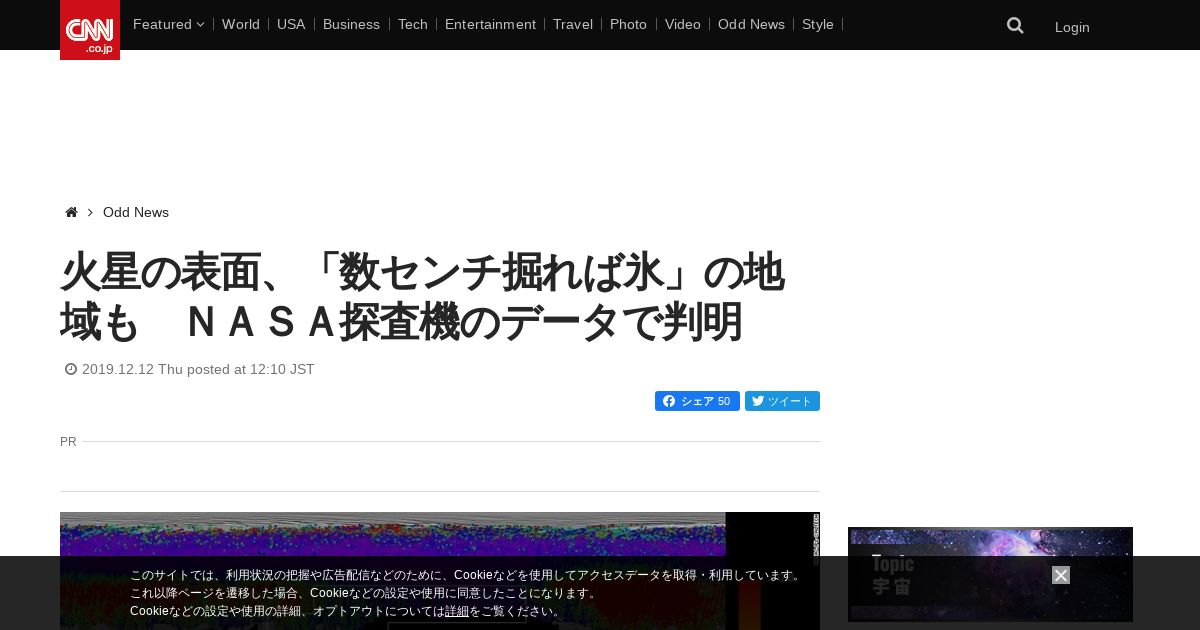Open the Entertainment section
The image size is (1200, 630).
pyautogui.click(x=490, y=24)
